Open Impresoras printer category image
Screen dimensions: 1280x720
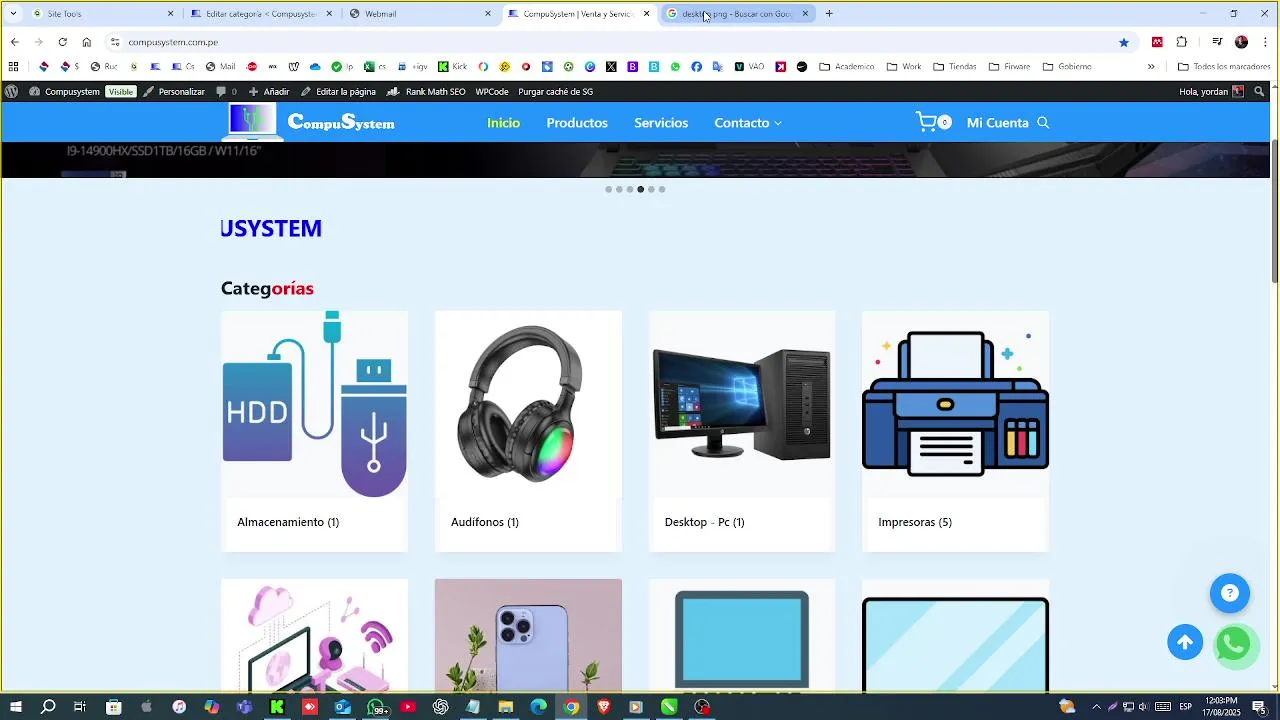click(955, 404)
